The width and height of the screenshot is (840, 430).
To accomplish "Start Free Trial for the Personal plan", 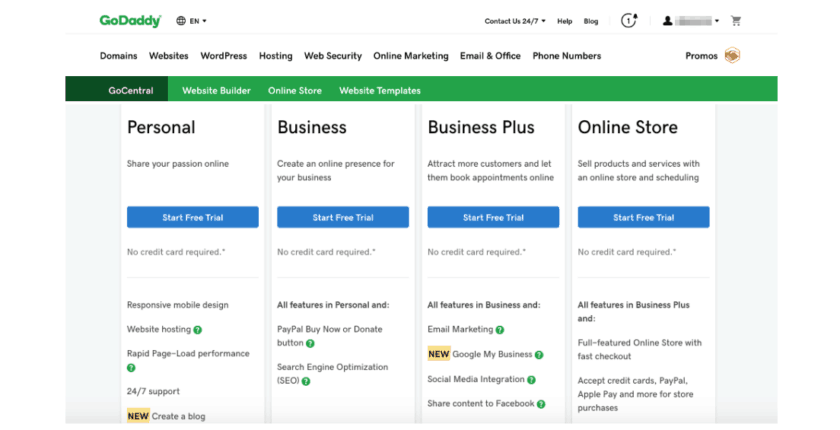I will coord(193,217).
